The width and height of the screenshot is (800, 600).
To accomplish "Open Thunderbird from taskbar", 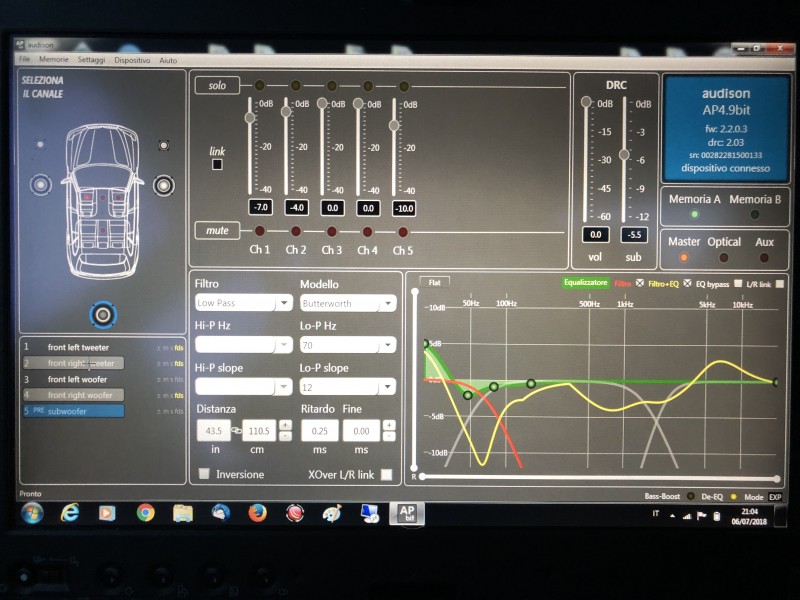I will pos(220,512).
